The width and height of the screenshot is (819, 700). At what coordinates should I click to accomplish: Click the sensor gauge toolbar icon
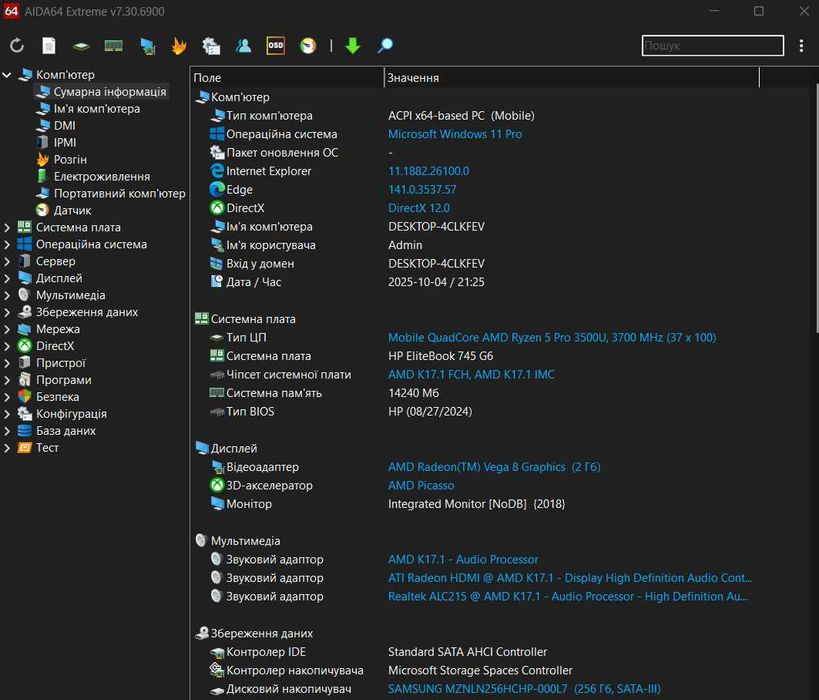(x=308, y=46)
